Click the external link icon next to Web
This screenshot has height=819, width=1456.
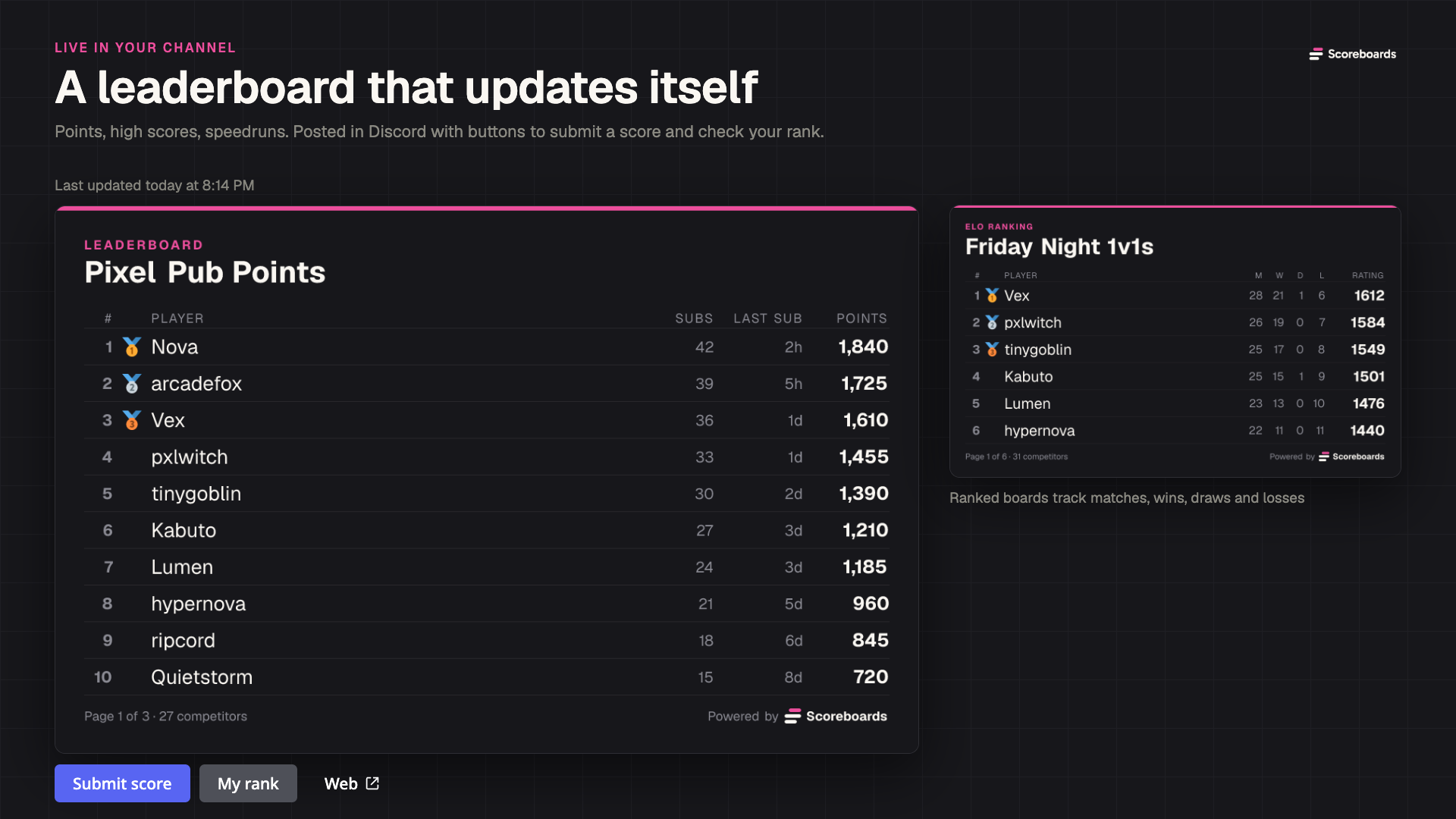pyautogui.click(x=372, y=783)
